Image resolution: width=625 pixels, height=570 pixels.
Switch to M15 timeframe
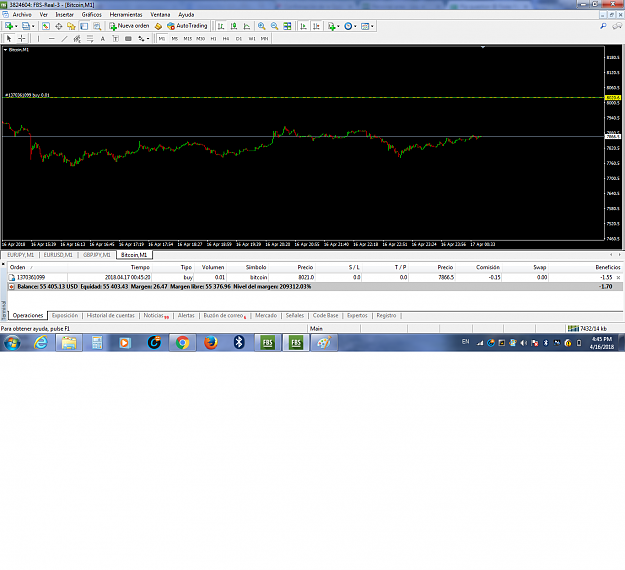[x=187, y=39]
